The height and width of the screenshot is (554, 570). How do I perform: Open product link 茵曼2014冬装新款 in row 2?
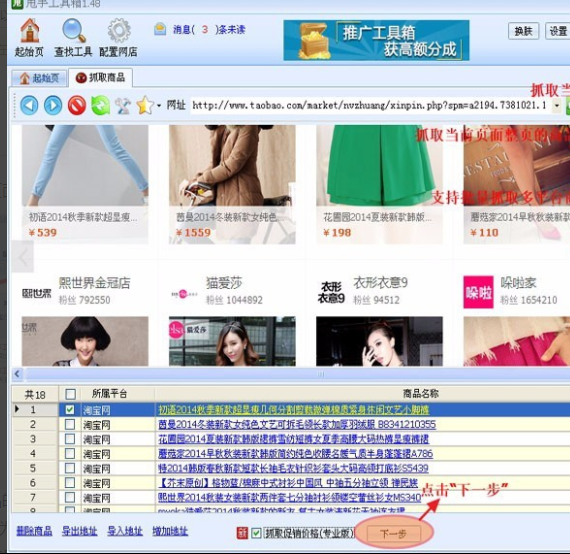(297, 425)
